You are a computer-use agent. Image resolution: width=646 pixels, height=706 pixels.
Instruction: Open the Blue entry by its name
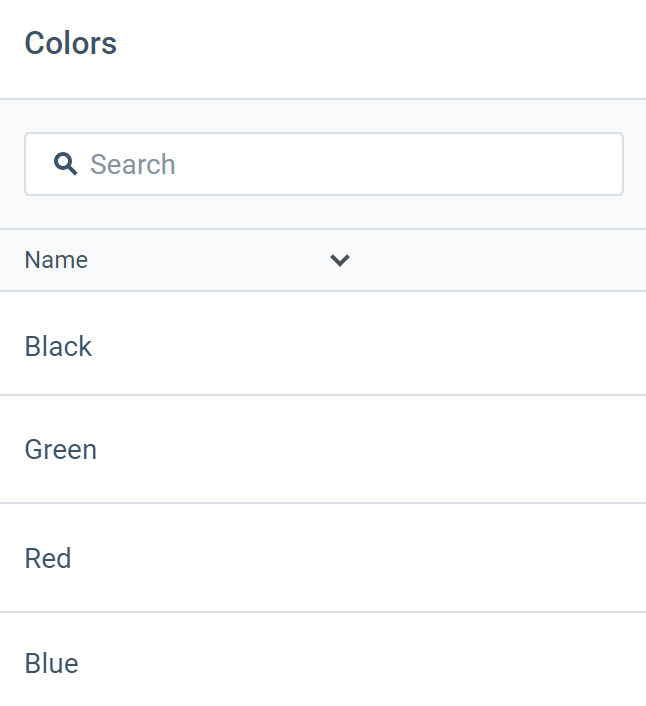[51, 664]
